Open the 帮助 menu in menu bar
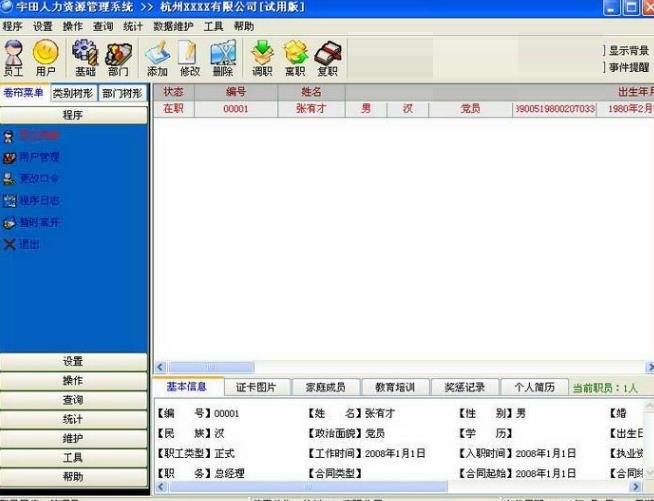Viewport: 654px width, 501px height. tap(244, 26)
